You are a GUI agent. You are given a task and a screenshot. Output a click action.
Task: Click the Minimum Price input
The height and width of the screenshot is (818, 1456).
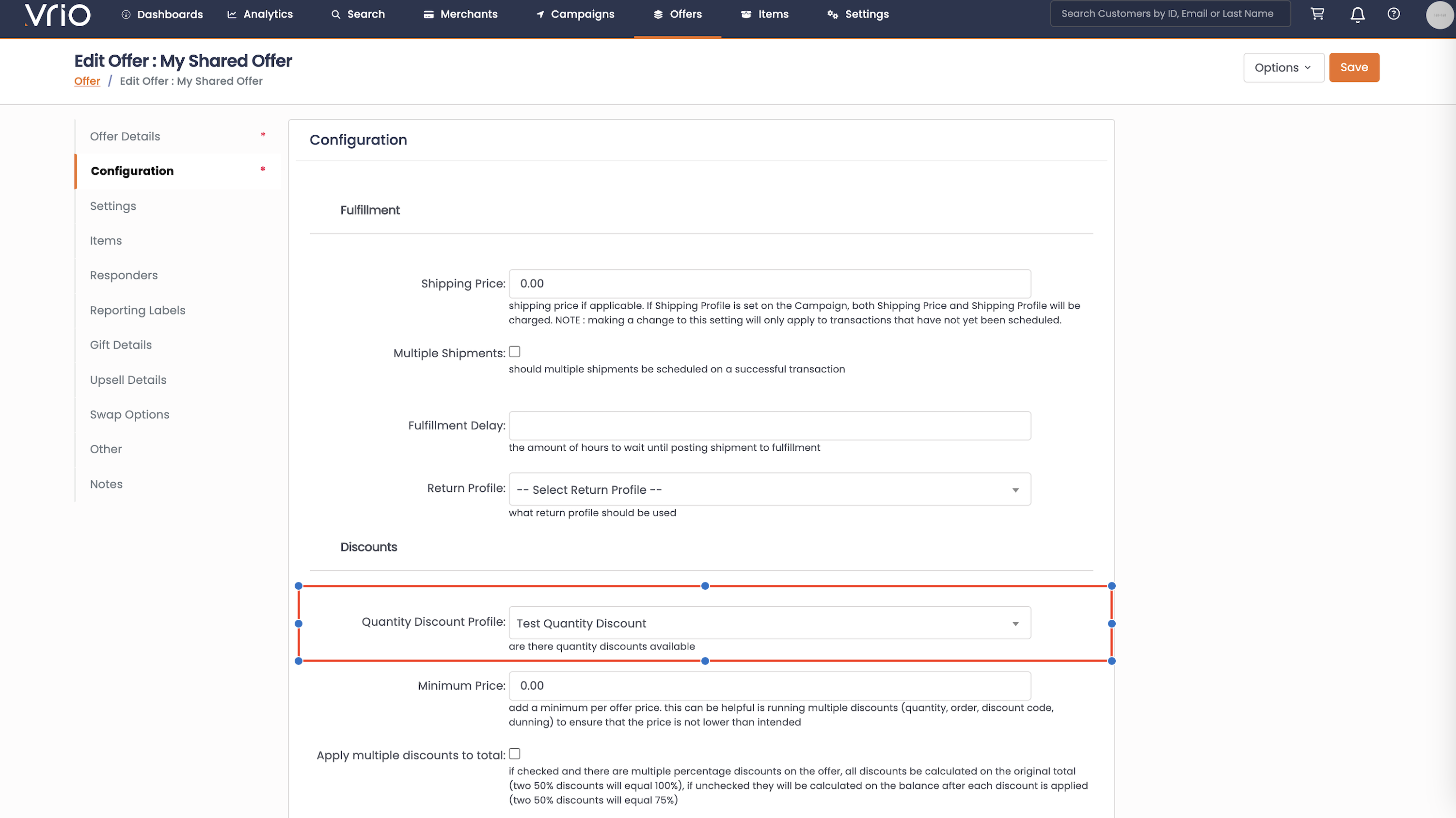pos(770,686)
